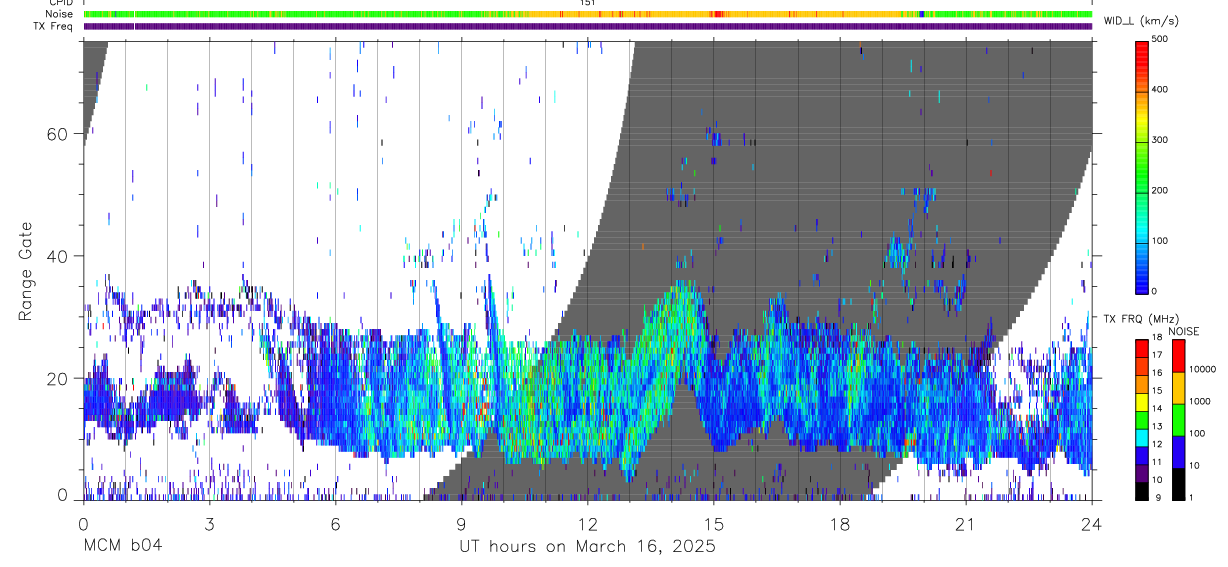
Task: Click the red 18 MHz swatch in TX FRQ legend
Action: coord(1141,349)
